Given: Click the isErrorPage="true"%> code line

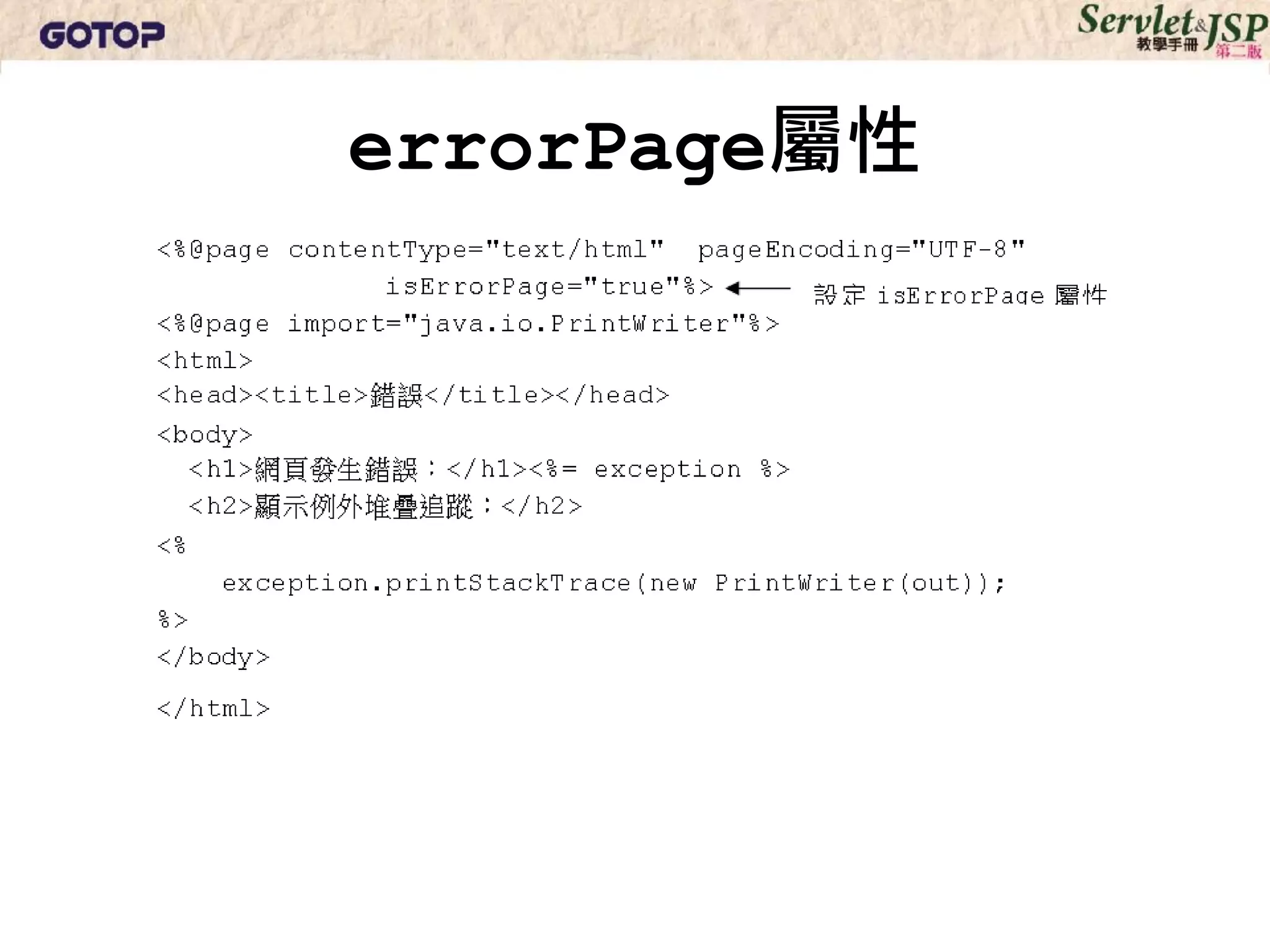Looking at the screenshot, I should click(549, 288).
